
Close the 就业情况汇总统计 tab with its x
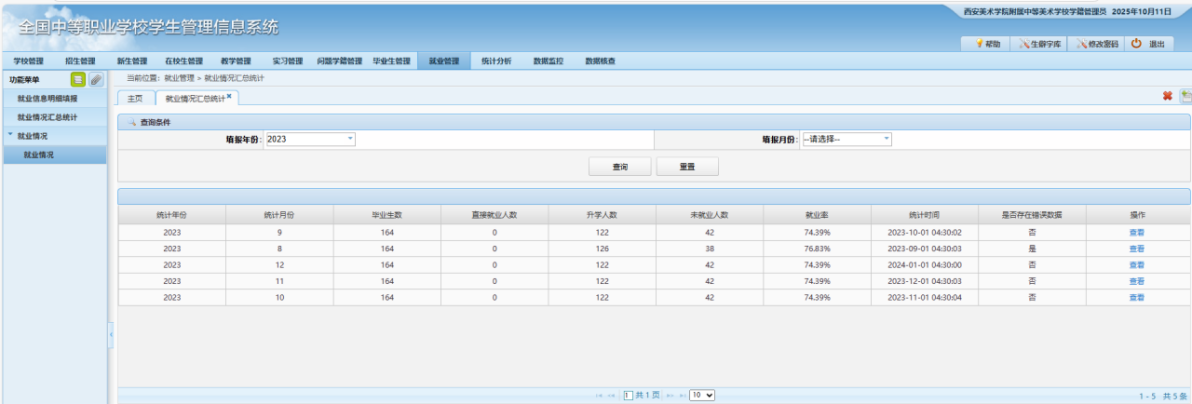[229, 96]
